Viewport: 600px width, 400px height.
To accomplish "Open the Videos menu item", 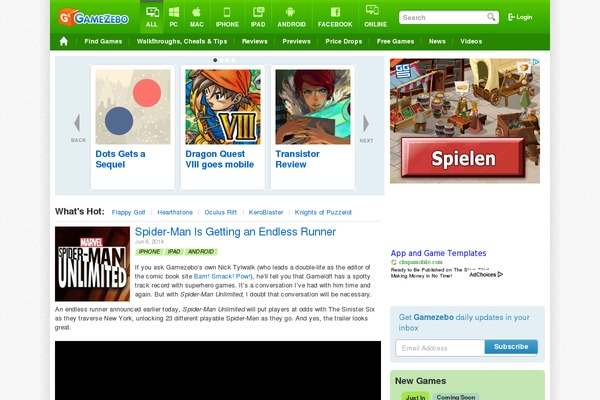I will 471,41.
